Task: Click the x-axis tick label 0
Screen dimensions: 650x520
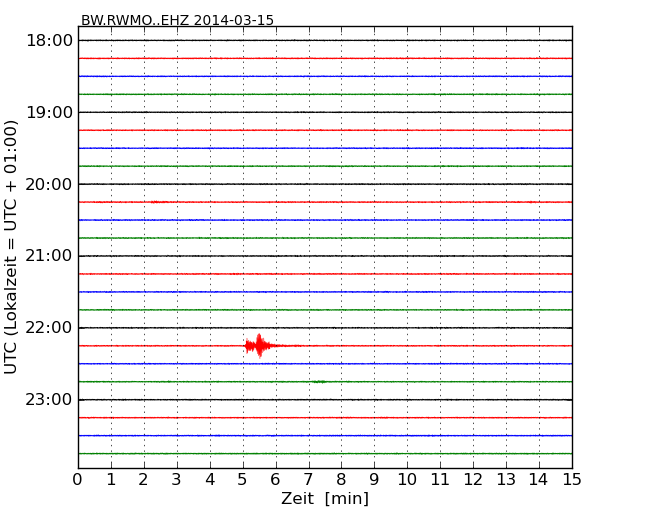Action: (x=78, y=480)
